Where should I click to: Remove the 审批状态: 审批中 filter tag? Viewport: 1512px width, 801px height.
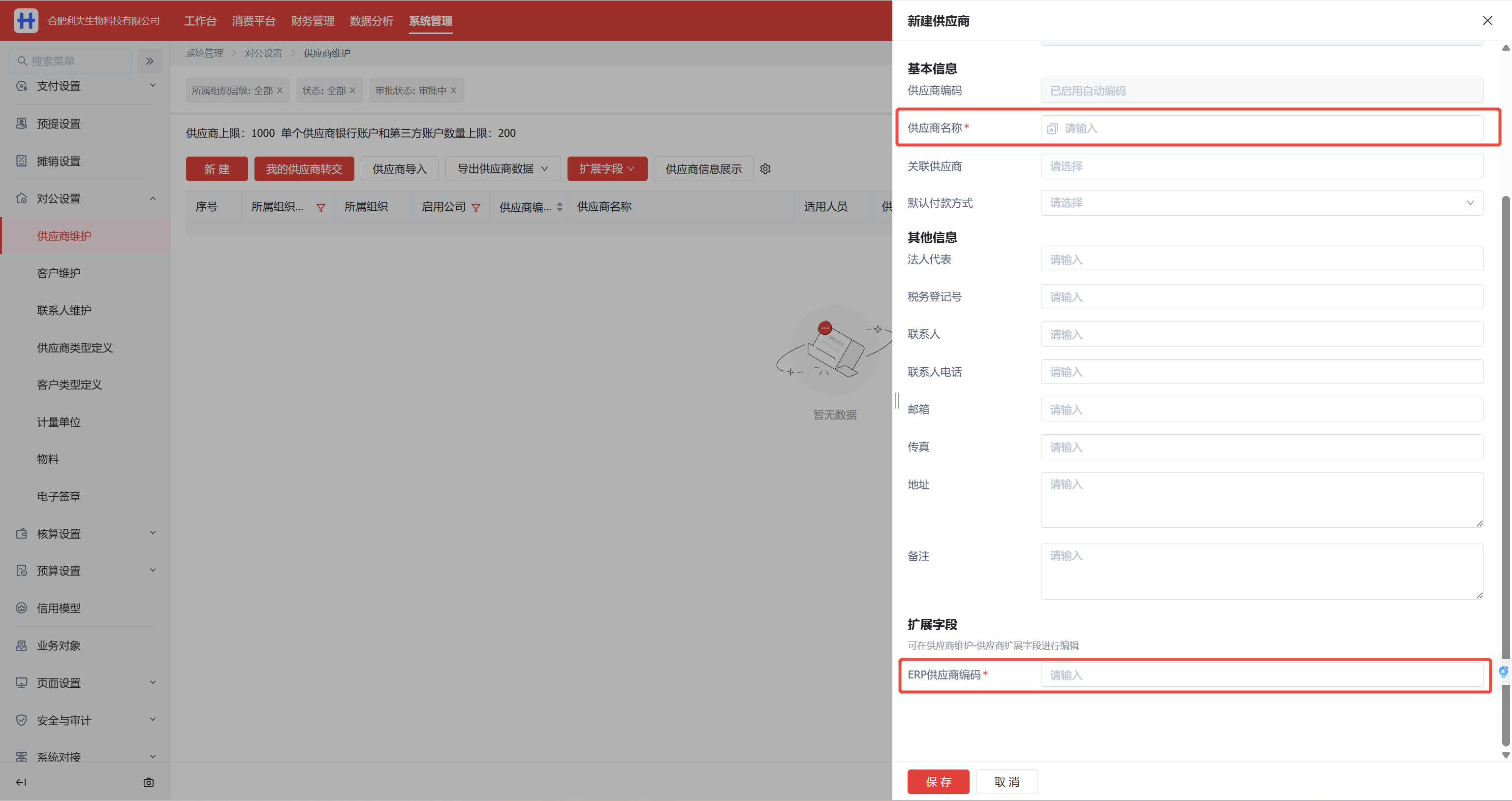point(454,91)
